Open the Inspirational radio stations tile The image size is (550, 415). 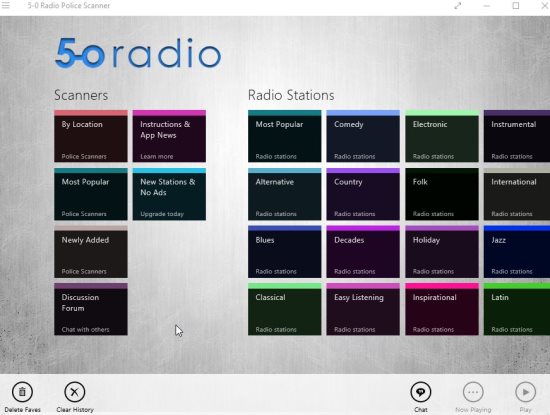[442, 309]
